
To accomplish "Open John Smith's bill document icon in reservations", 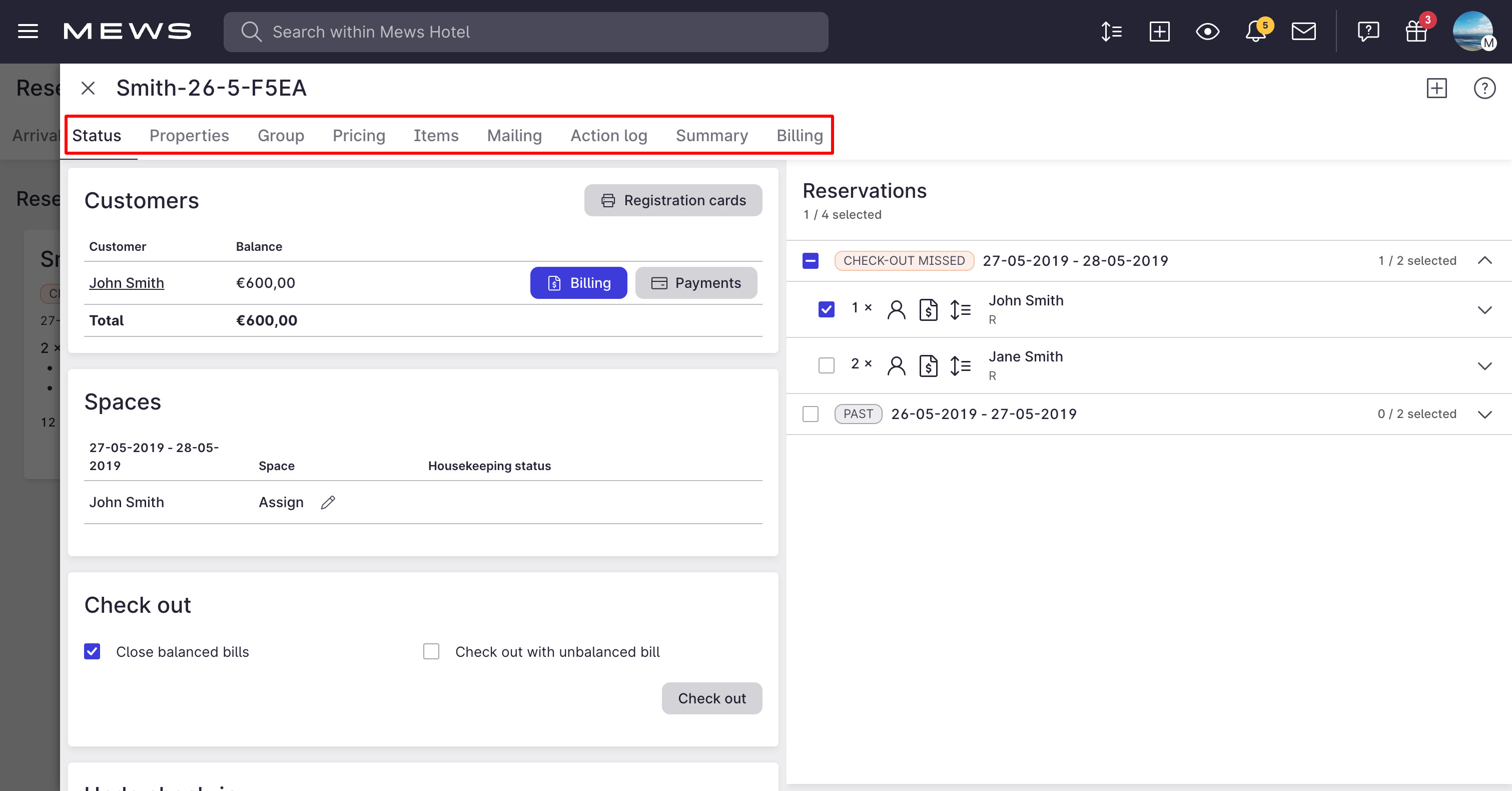I will coord(928,309).
